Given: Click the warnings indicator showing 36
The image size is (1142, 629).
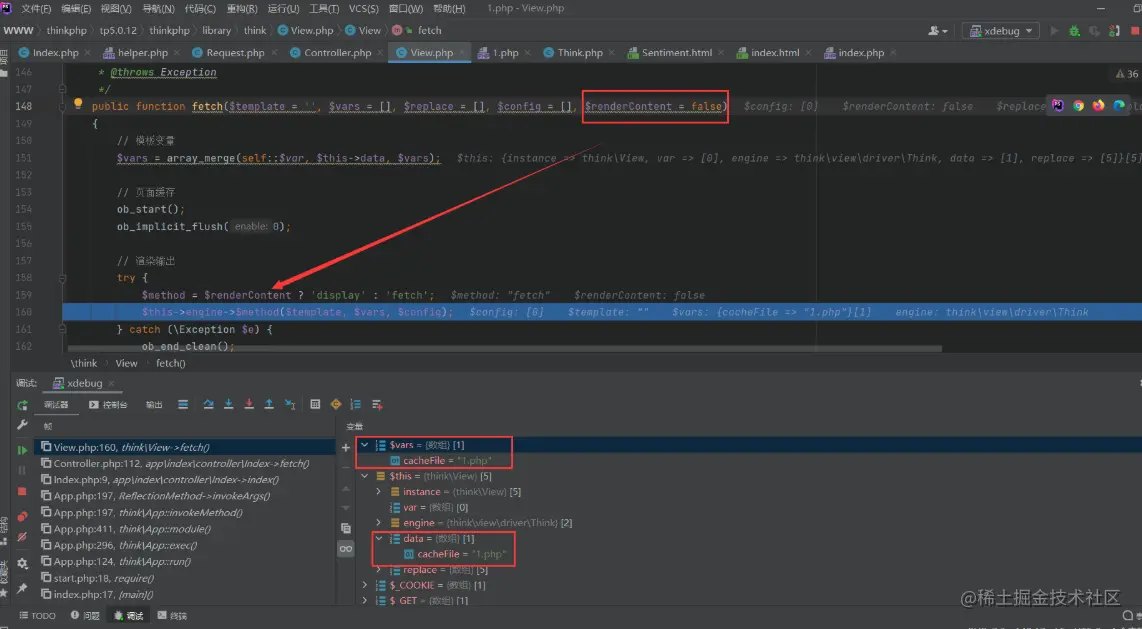Looking at the screenshot, I should (1127, 74).
